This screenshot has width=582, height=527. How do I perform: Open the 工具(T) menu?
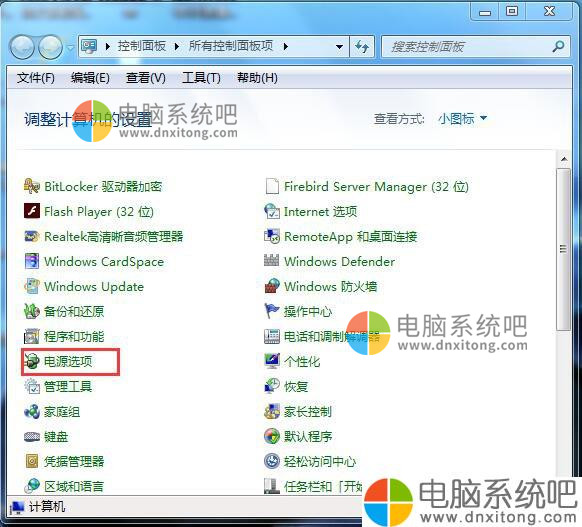202,78
